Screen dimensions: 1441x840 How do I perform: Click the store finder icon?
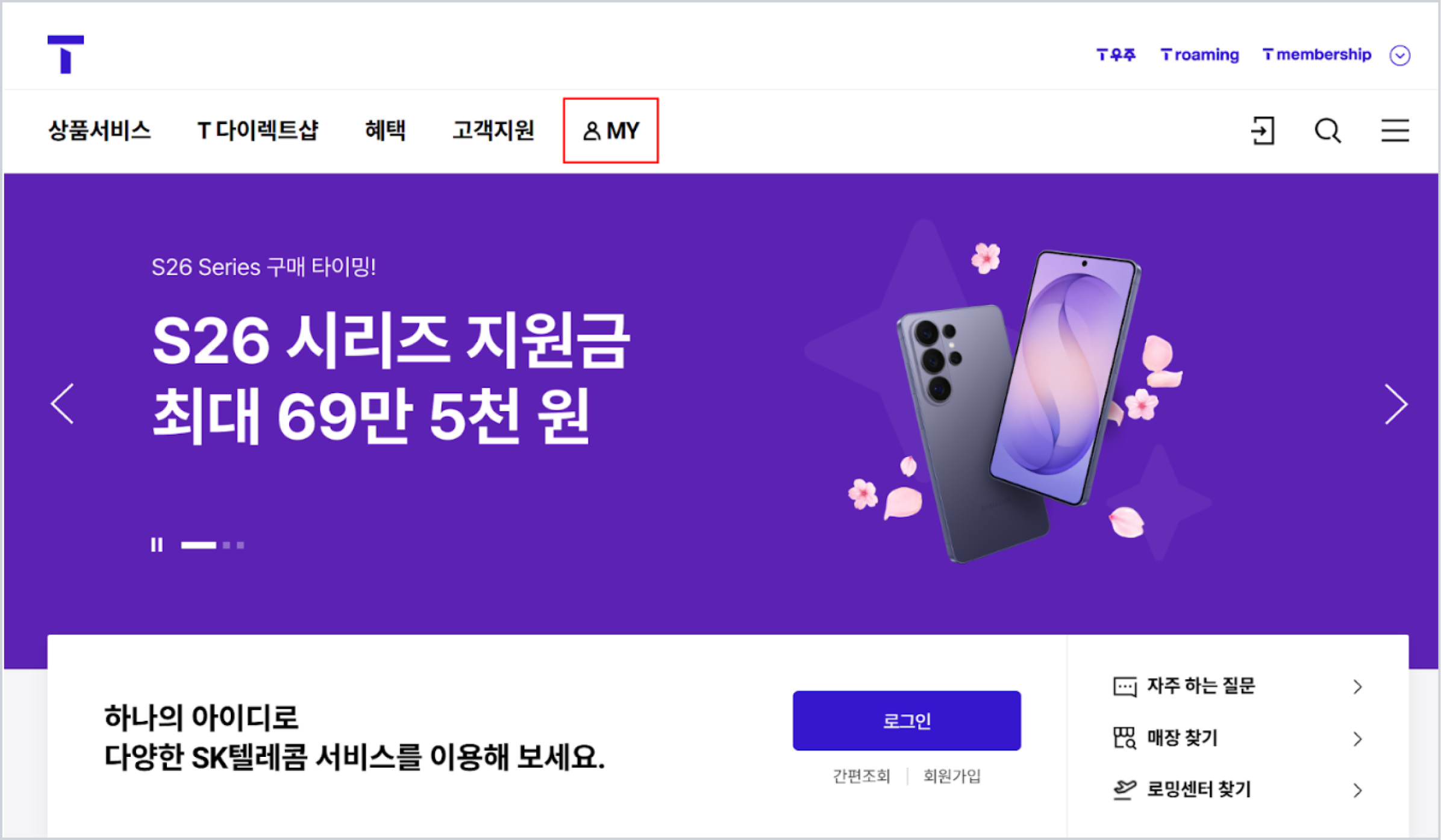click(1124, 738)
